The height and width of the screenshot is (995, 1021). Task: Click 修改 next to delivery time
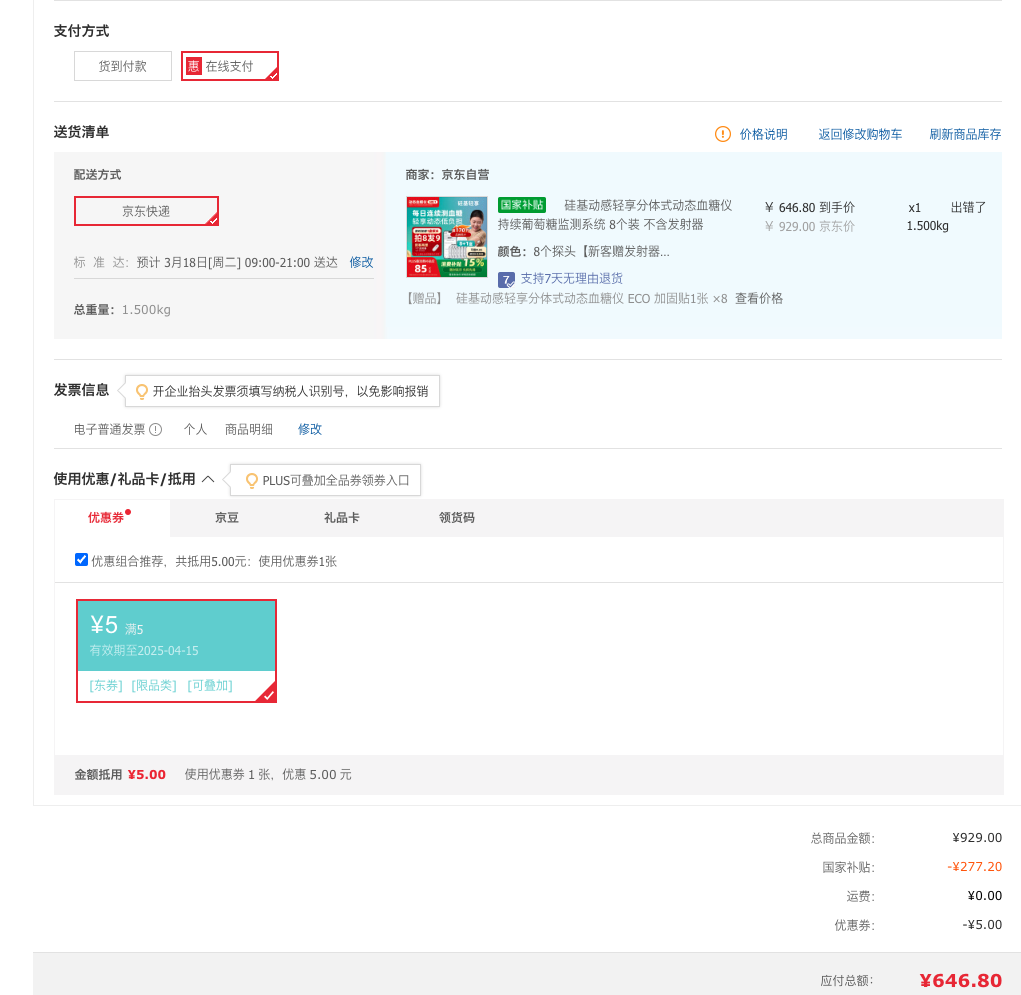[x=361, y=262]
